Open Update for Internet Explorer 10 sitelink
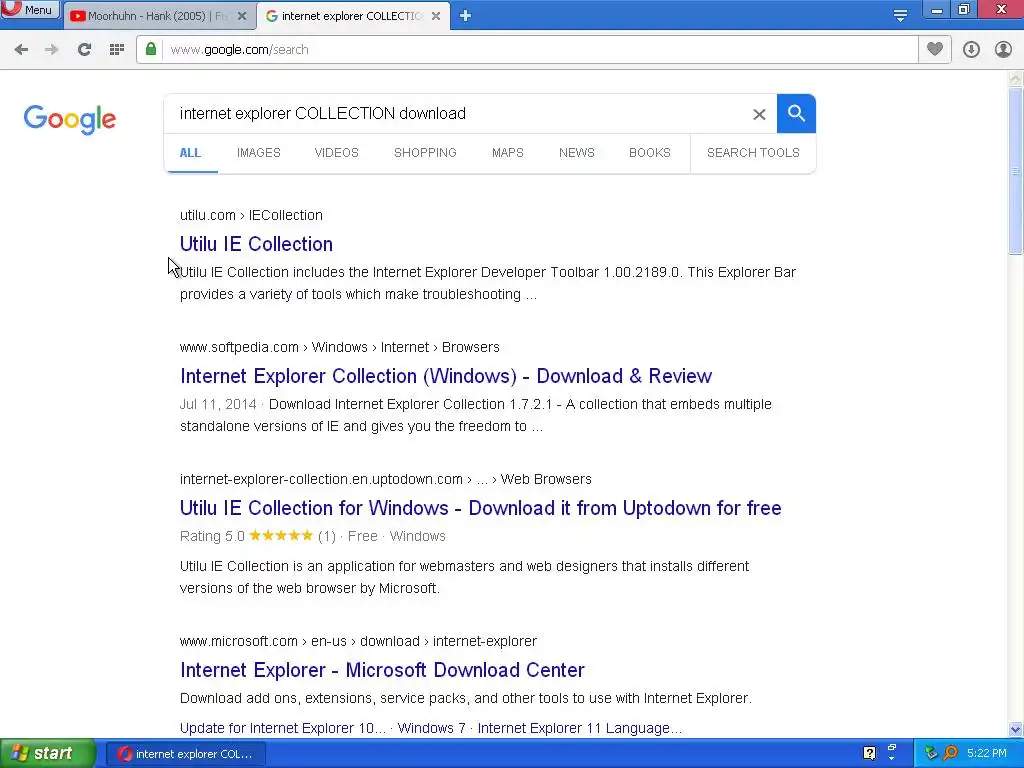Screen dimensions: 1024x768 283,728
